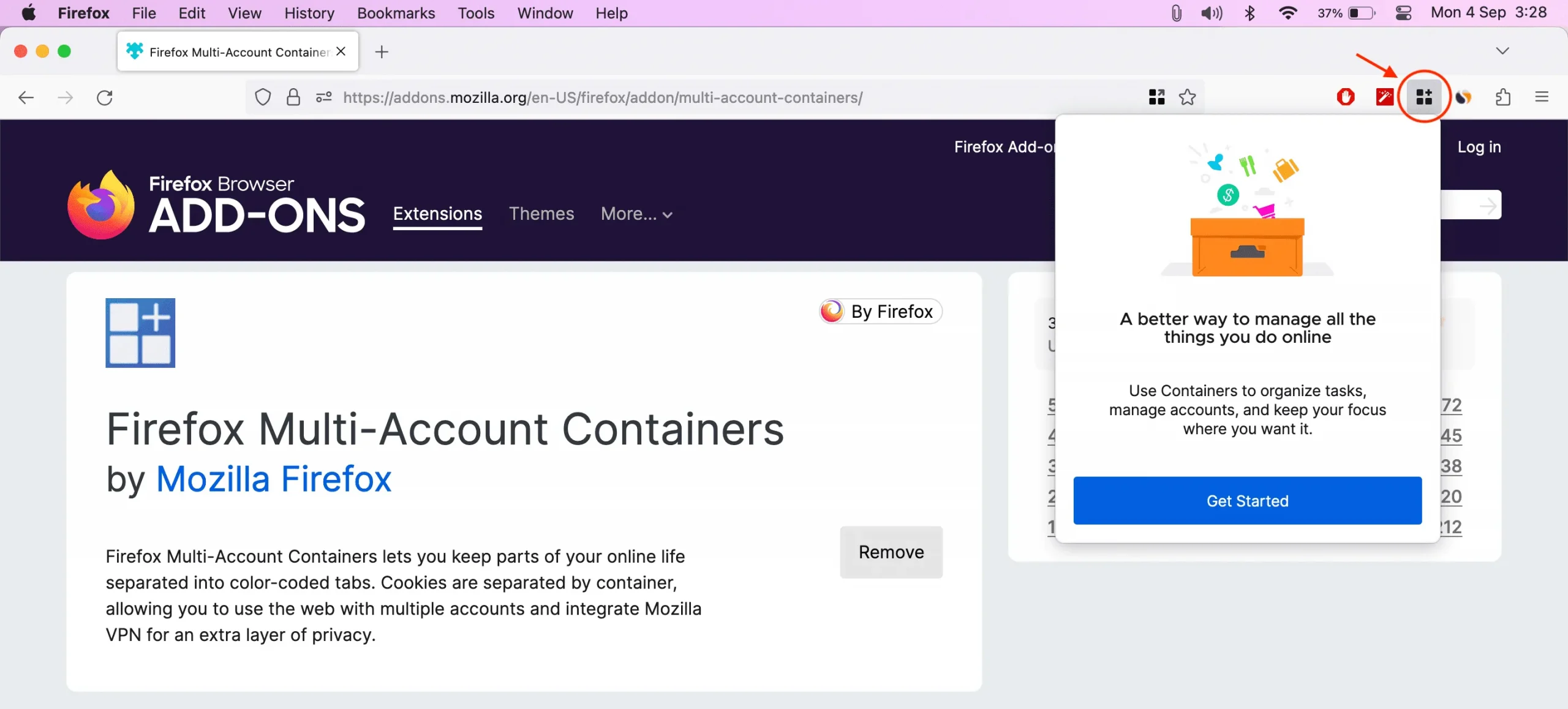Click the bookmark star icon in address bar
The height and width of the screenshot is (709, 1568).
pos(1188,97)
